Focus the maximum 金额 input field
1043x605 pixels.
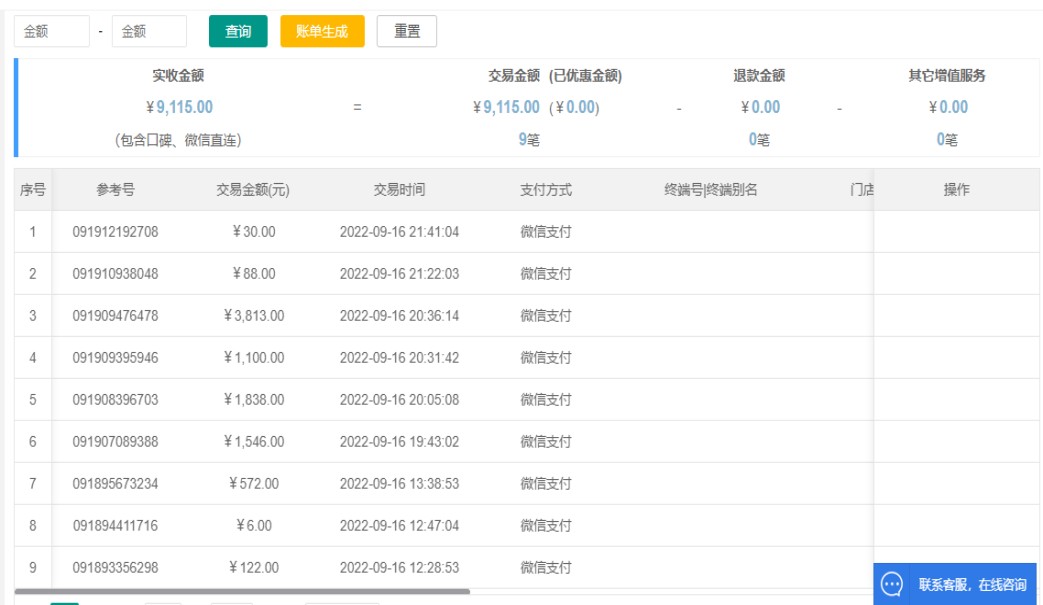148,31
